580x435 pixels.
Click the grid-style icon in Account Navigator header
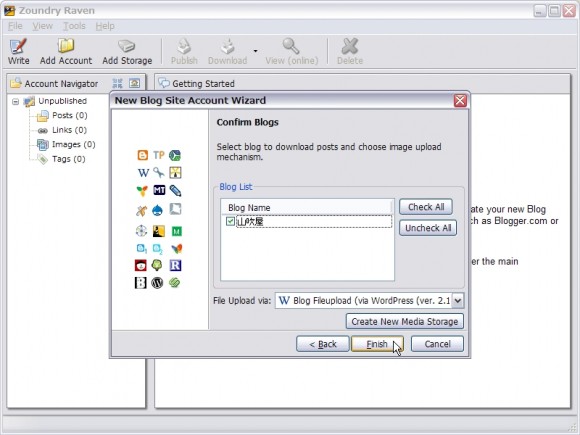coord(117,83)
